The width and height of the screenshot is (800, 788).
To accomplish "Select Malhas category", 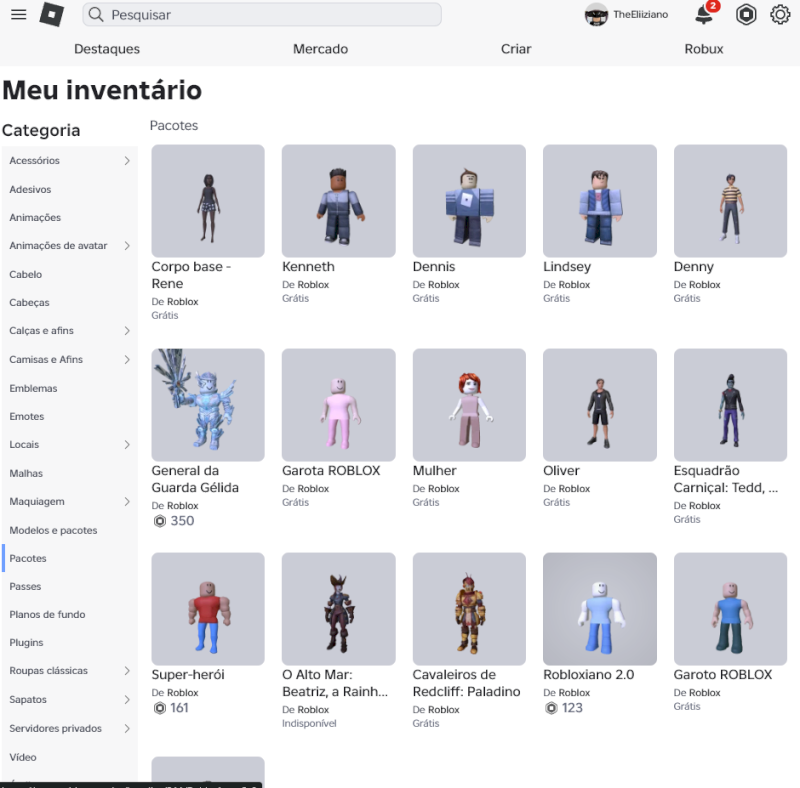I will coord(70,473).
